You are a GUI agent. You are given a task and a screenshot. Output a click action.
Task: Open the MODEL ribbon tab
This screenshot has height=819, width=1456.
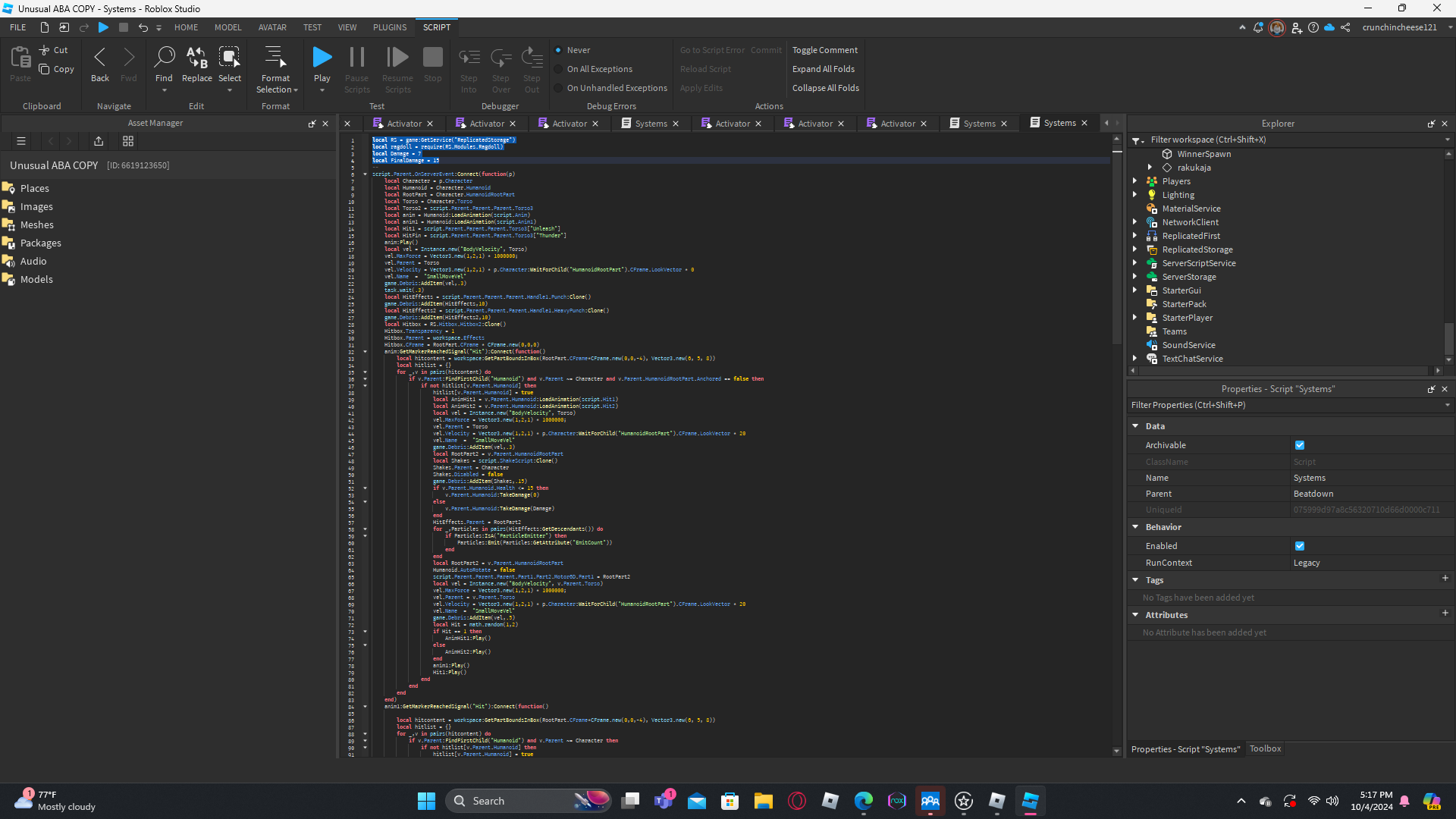(227, 27)
